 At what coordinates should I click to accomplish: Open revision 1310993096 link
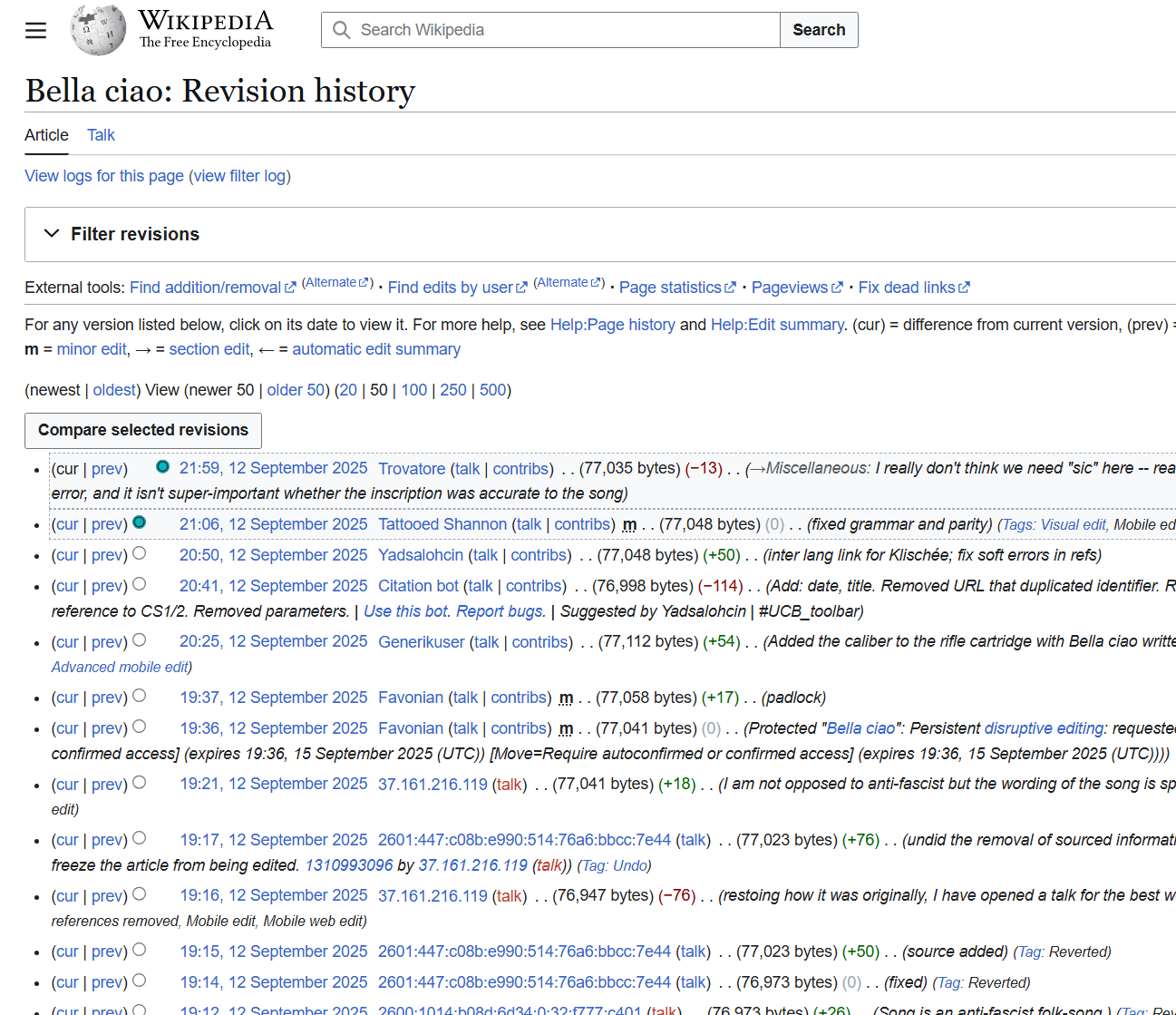click(x=349, y=865)
